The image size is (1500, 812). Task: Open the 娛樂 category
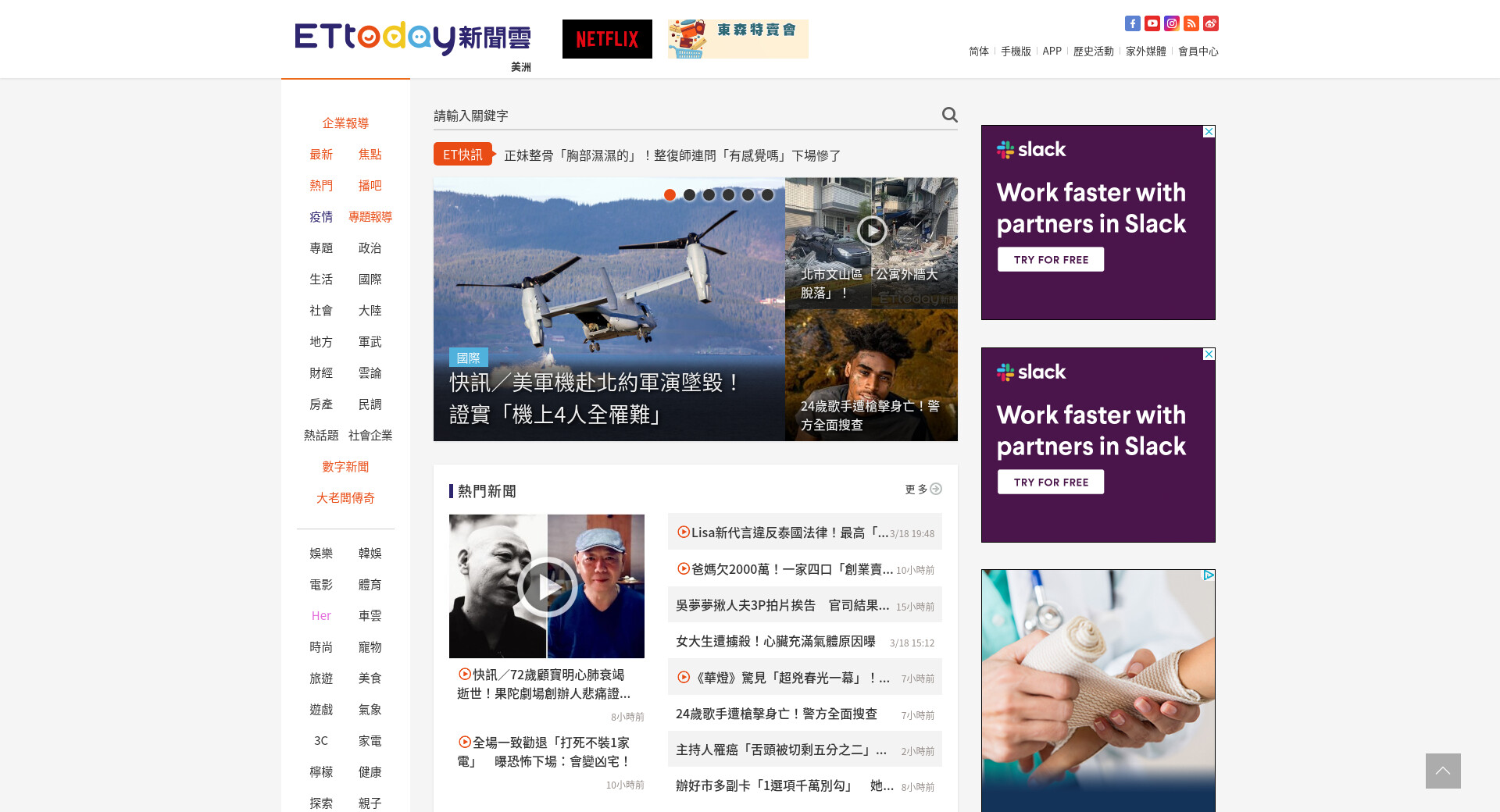point(321,554)
